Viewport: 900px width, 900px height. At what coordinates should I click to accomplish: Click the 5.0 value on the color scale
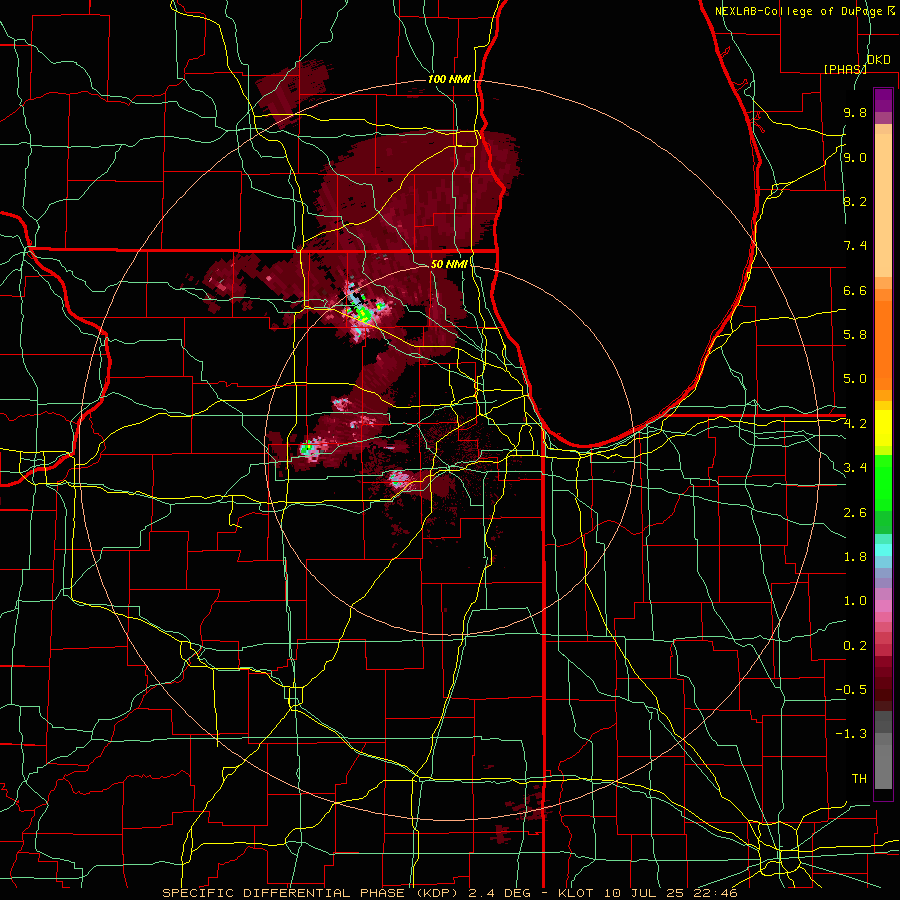(855, 379)
